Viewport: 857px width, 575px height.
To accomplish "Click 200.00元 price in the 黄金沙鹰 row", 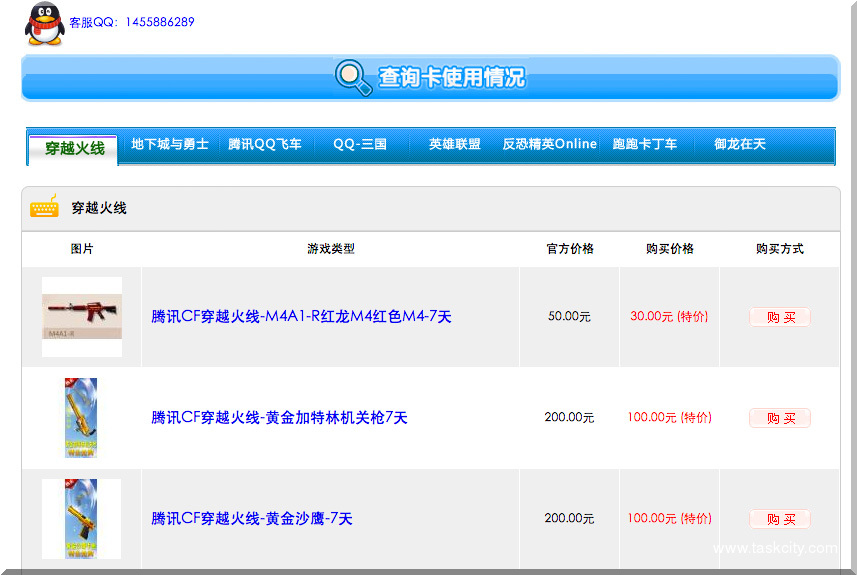I will (x=569, y=518).
